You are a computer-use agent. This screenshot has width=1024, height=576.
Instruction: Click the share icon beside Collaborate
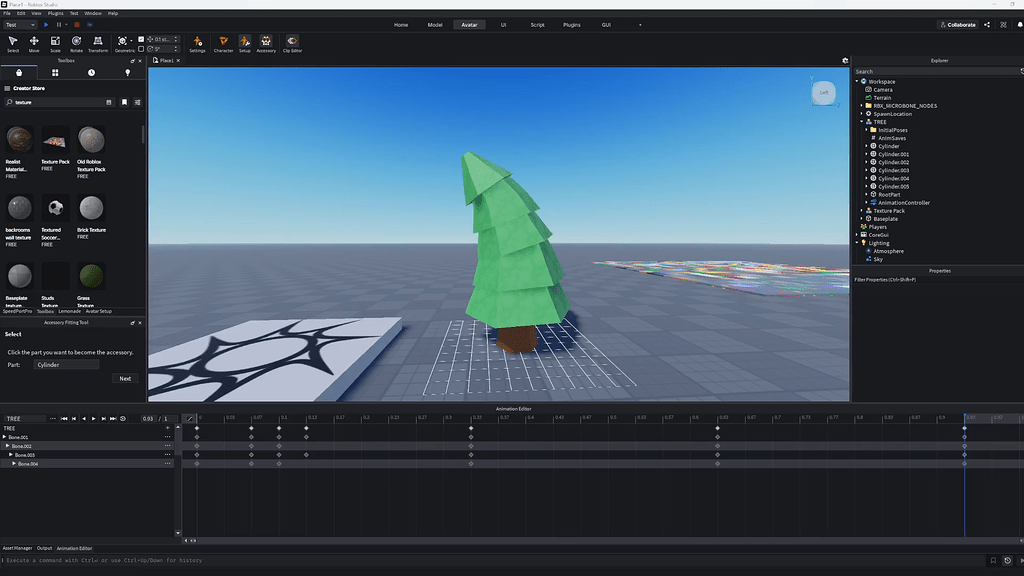click(x=987, y=25)
